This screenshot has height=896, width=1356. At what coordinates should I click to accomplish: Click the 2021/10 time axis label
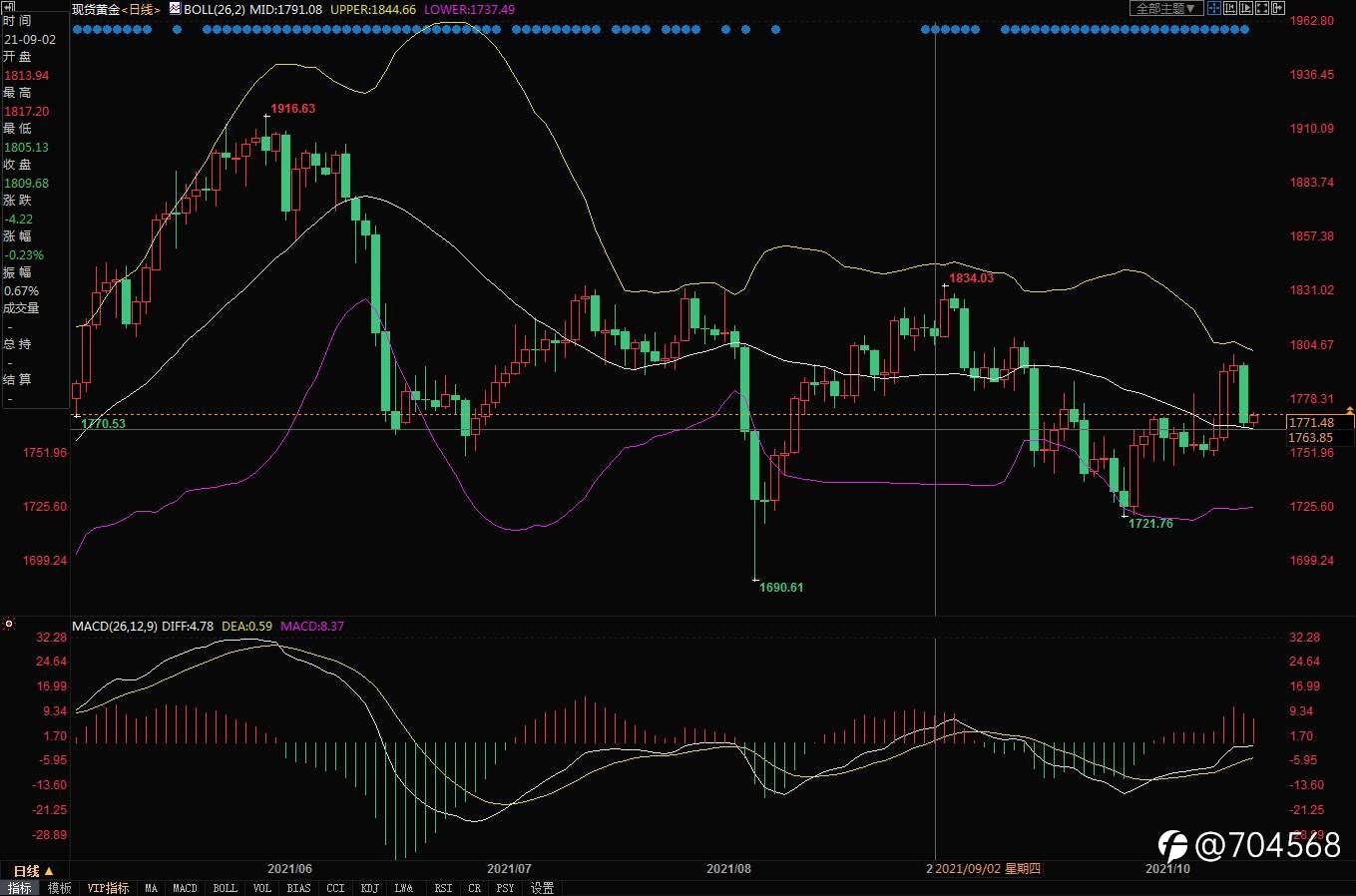click(1167, 869)
